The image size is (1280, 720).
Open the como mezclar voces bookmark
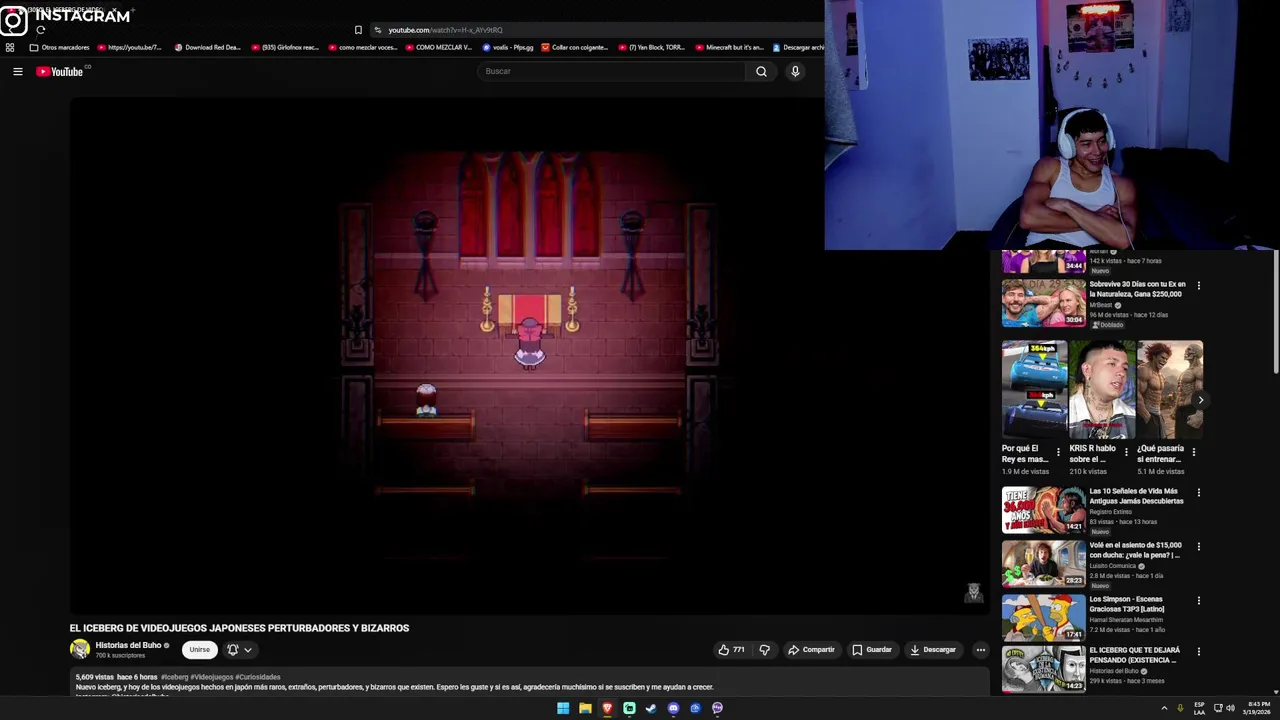pyautogui.click(x=363, y=47)
